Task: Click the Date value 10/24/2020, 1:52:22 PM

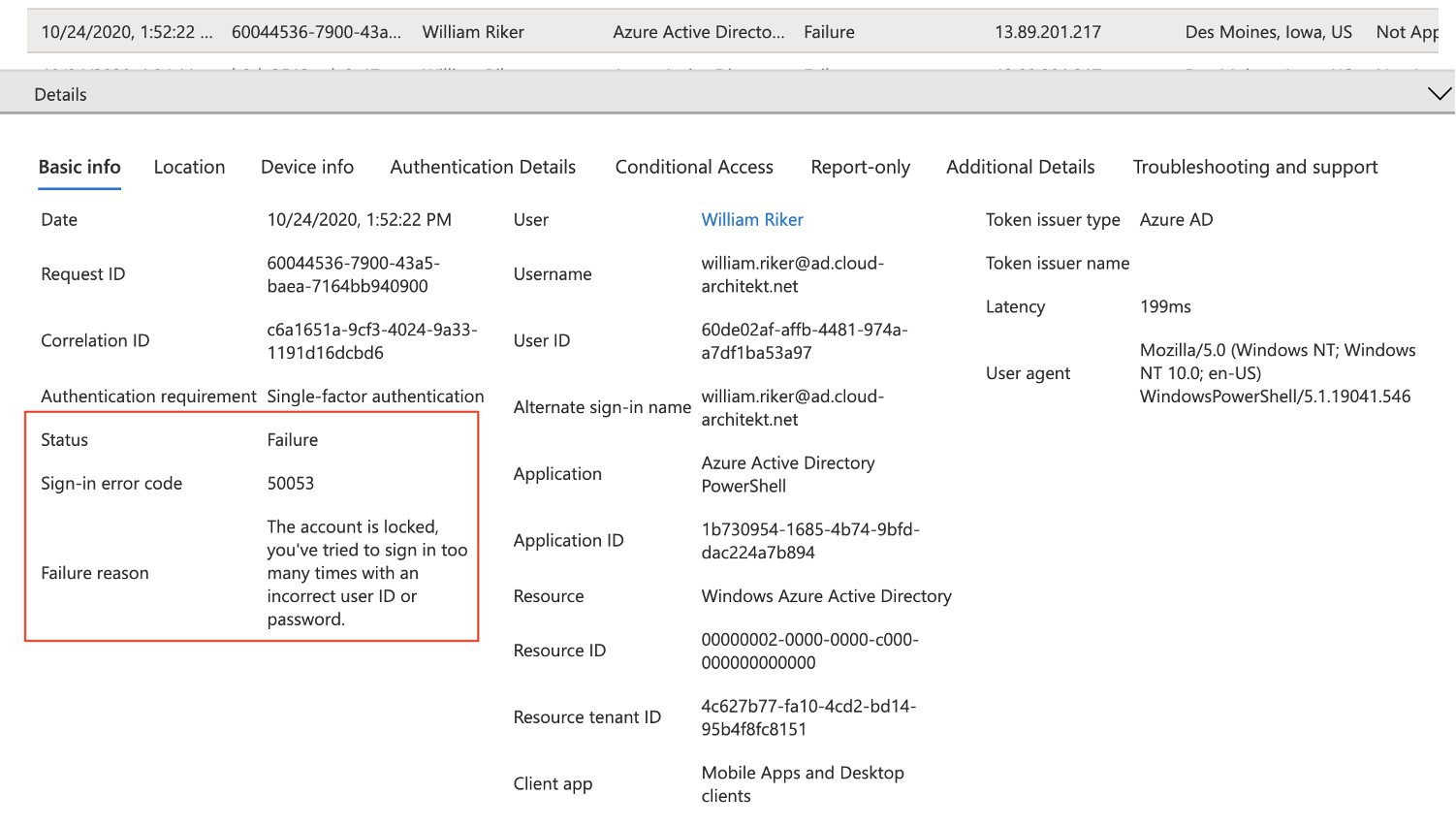Action: coord(360,220)
